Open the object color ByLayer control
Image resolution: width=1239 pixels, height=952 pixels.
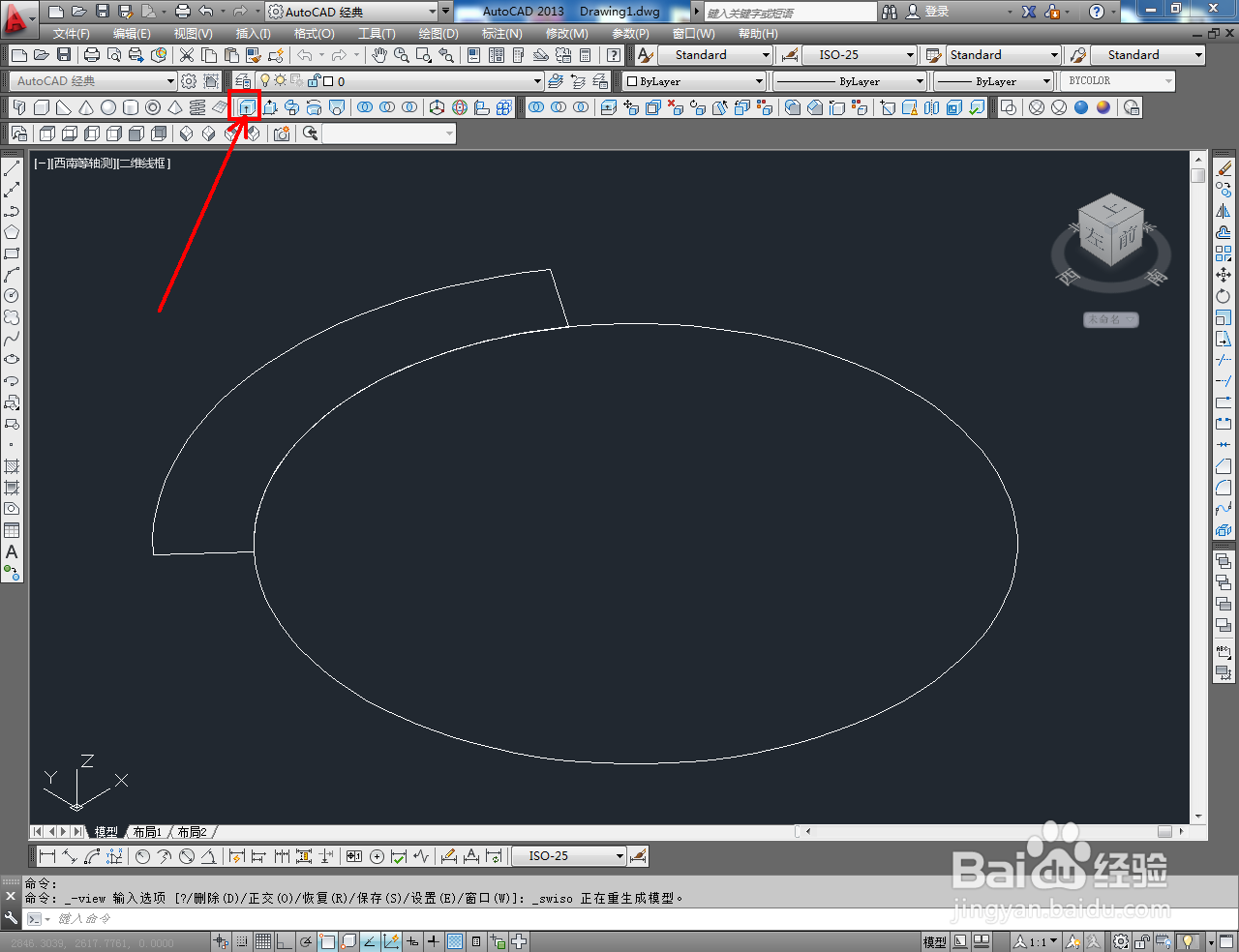(693, 81)
